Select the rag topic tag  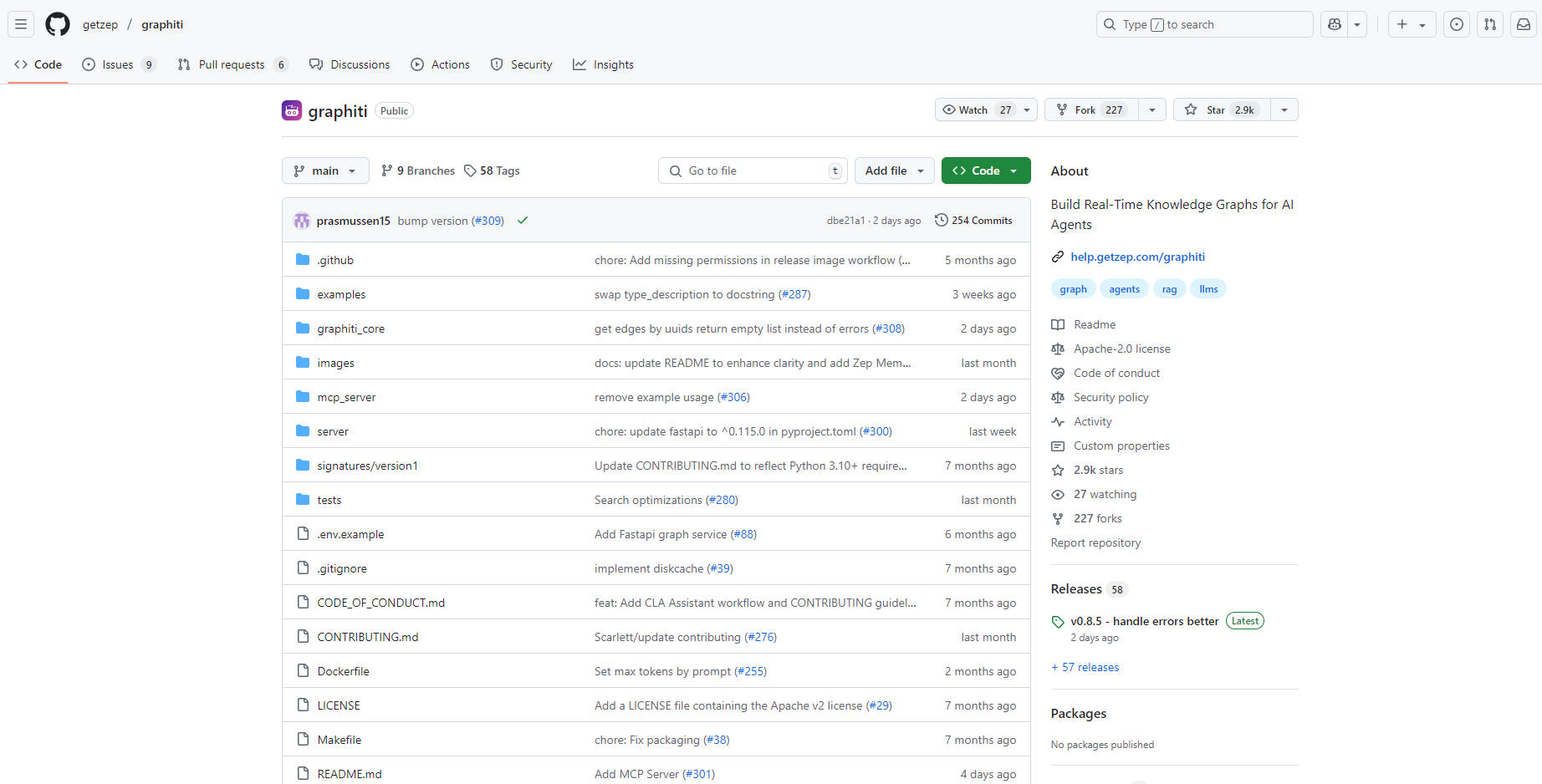(x=1169, y=289)
